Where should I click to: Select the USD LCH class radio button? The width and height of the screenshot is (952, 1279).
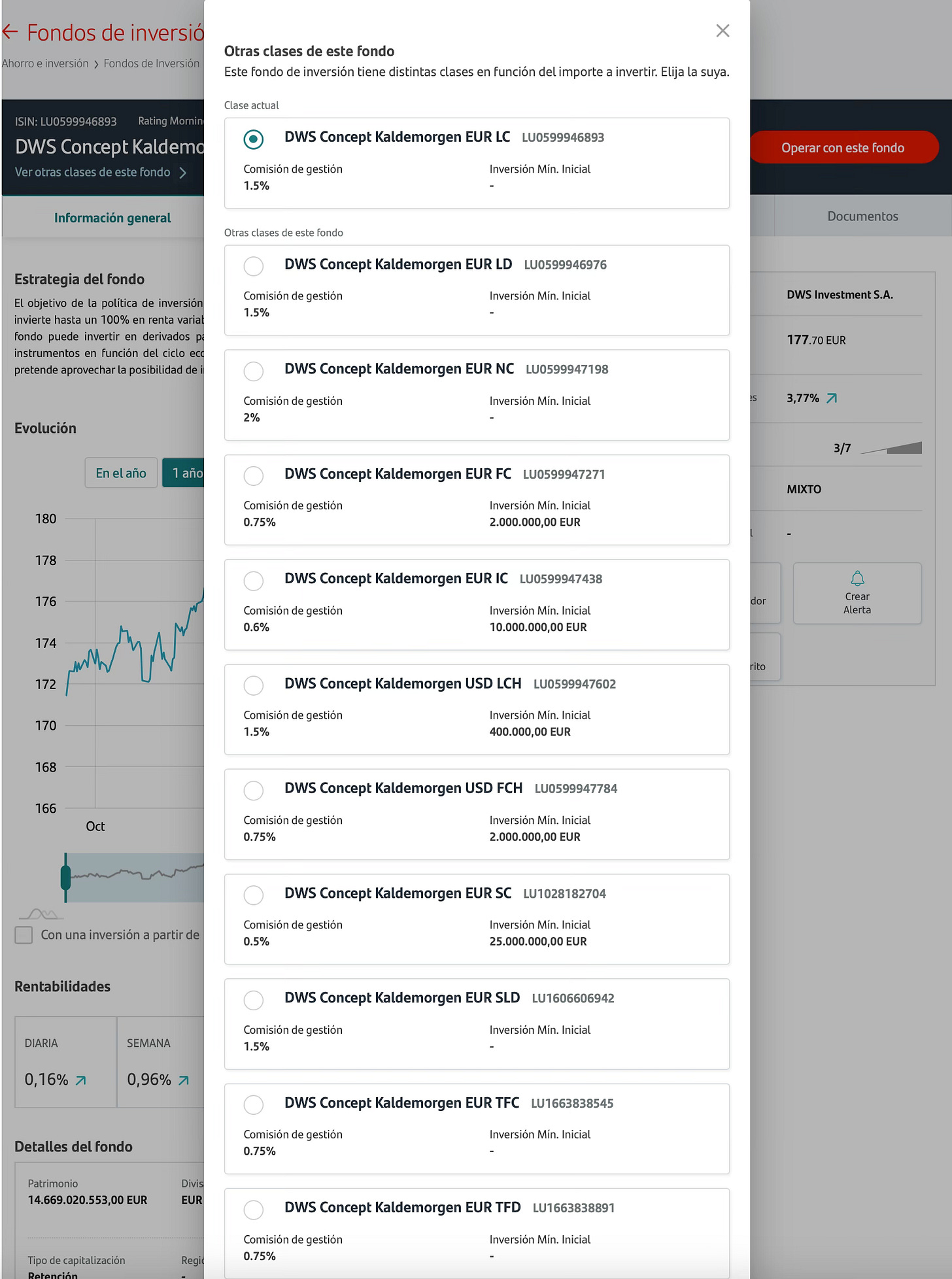(x=254, y=685)
